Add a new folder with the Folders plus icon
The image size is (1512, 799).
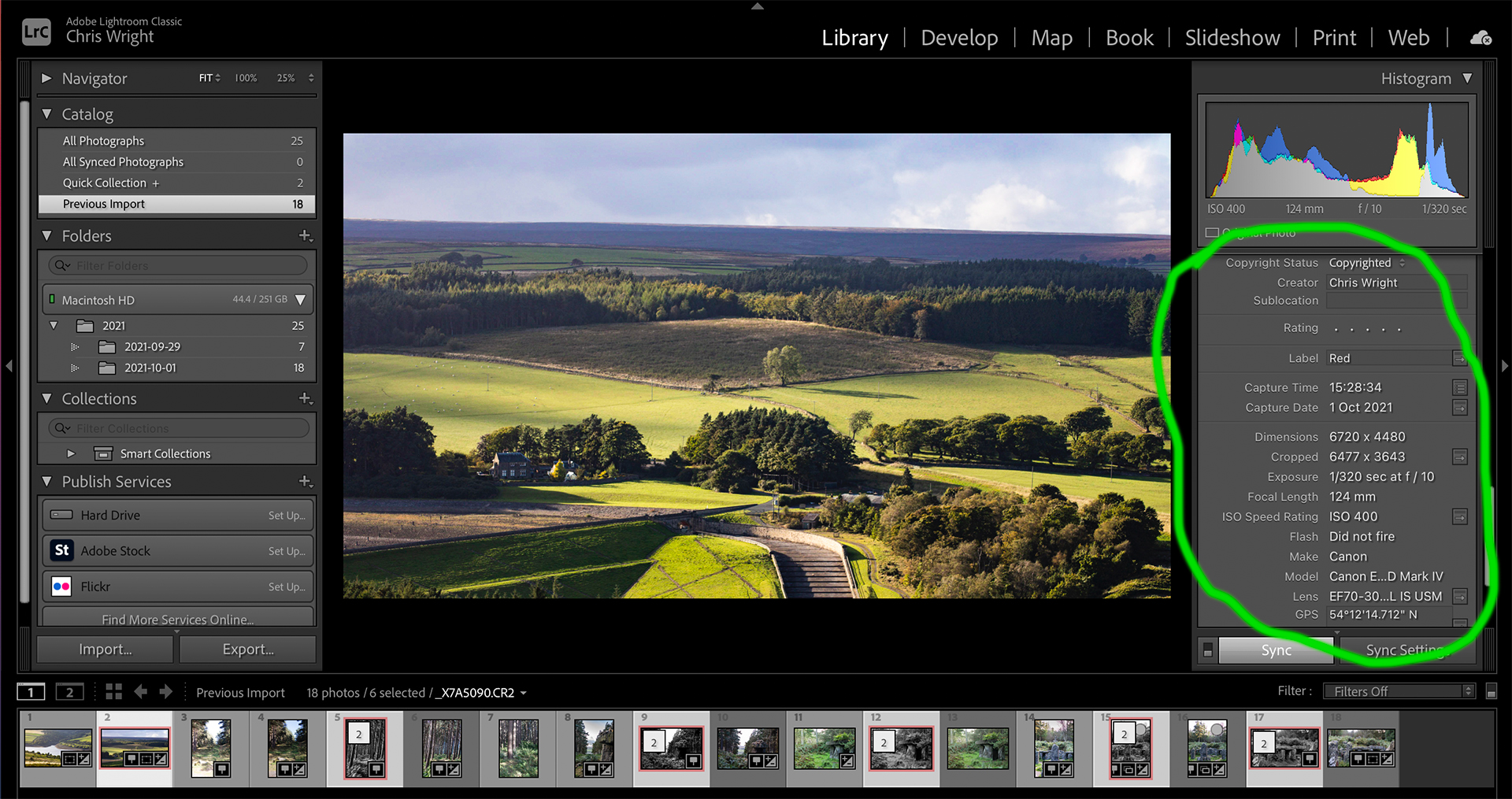pyautogui.click(x=306, y=236)
